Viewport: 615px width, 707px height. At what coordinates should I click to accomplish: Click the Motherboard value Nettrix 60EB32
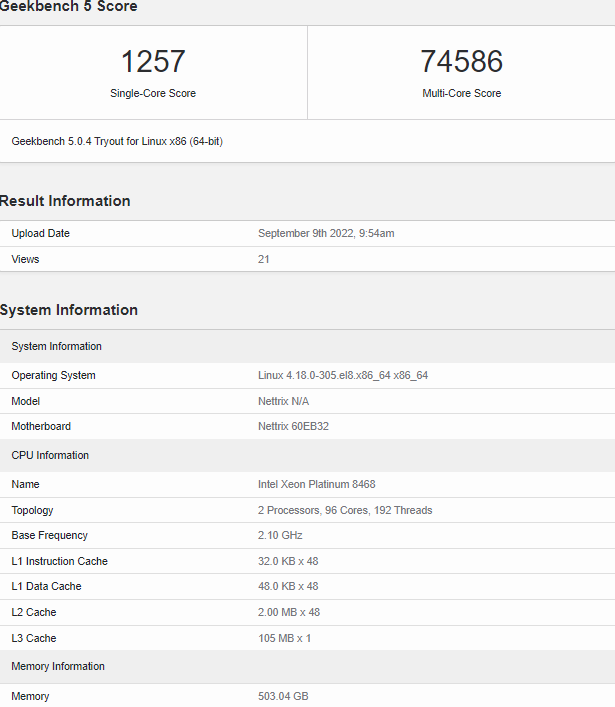[x=293, y=426]
